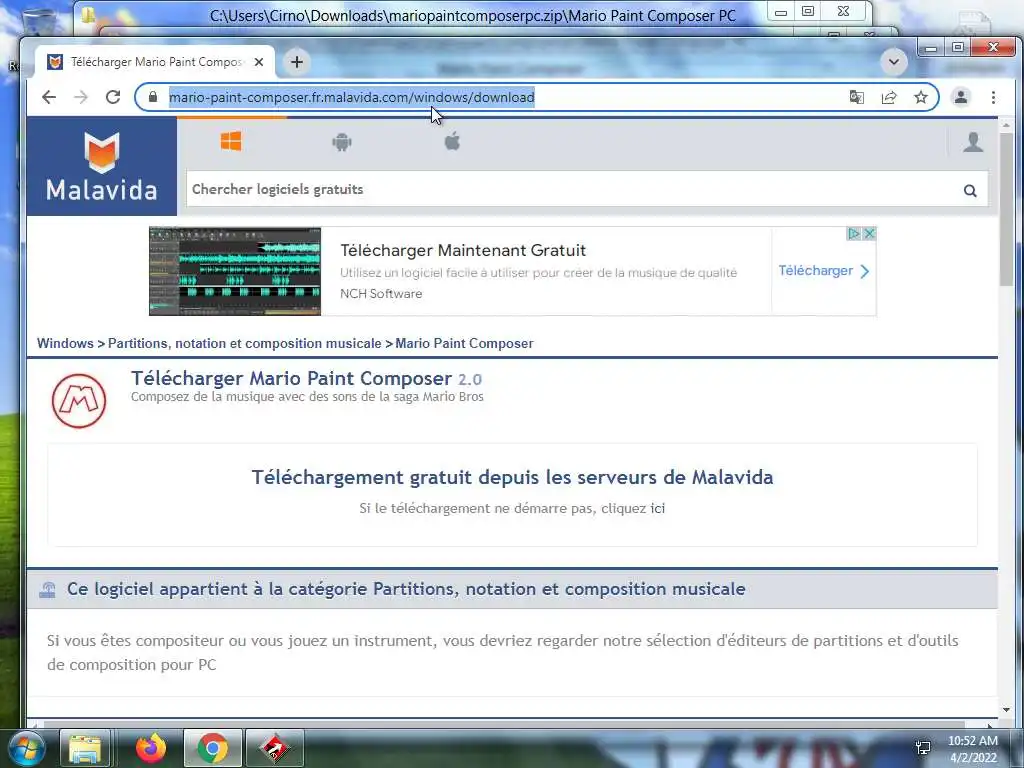Screen dimensions: 1024x768
Task: Close the Télécharger Mario Paint tab
Action: [x=259, y=62]
